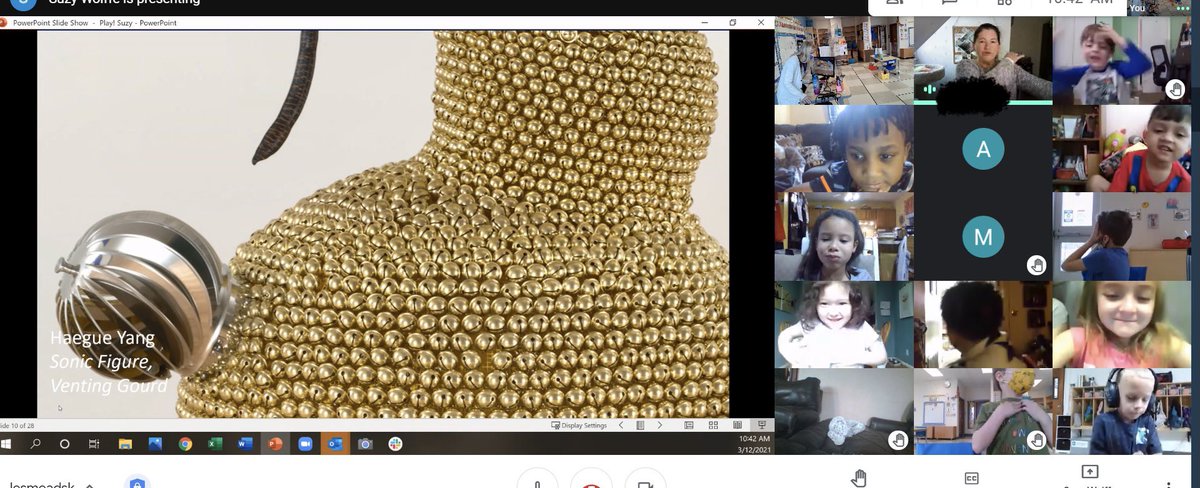1200x488 pixels.
Task: Select the speaking woman's video tile
Action: [982, 59]
